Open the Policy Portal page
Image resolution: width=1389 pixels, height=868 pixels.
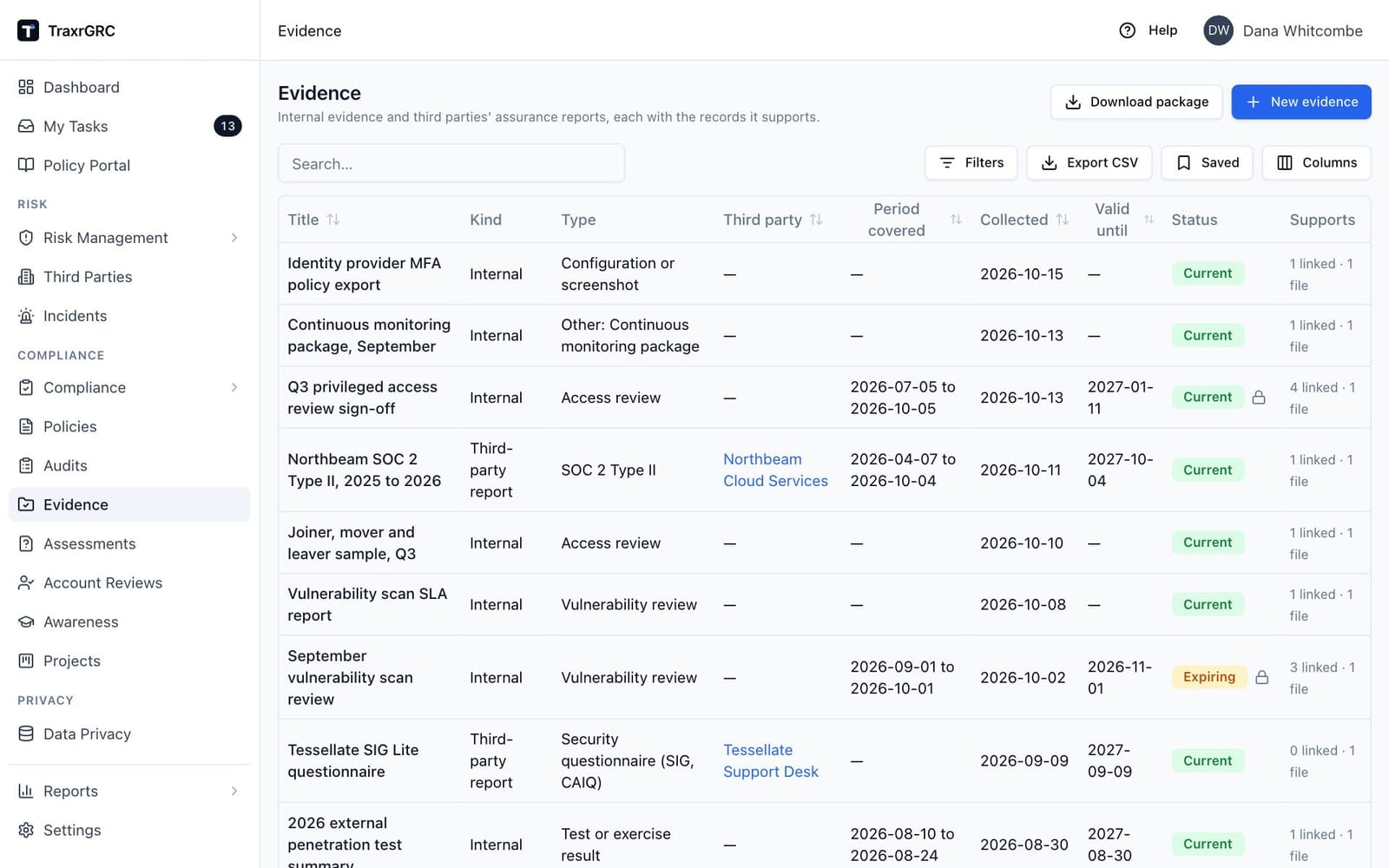pos(129,165)
